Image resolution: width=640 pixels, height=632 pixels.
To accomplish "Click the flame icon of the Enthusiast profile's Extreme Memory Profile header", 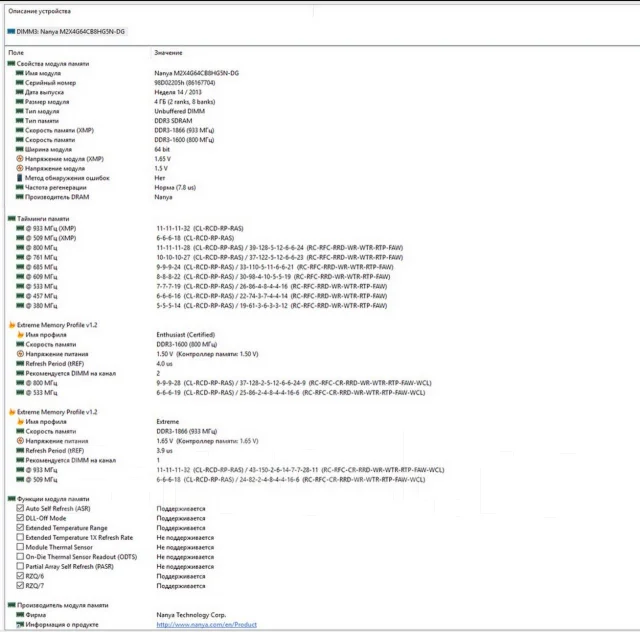I will pyautogui.click(x=12, y=325).
